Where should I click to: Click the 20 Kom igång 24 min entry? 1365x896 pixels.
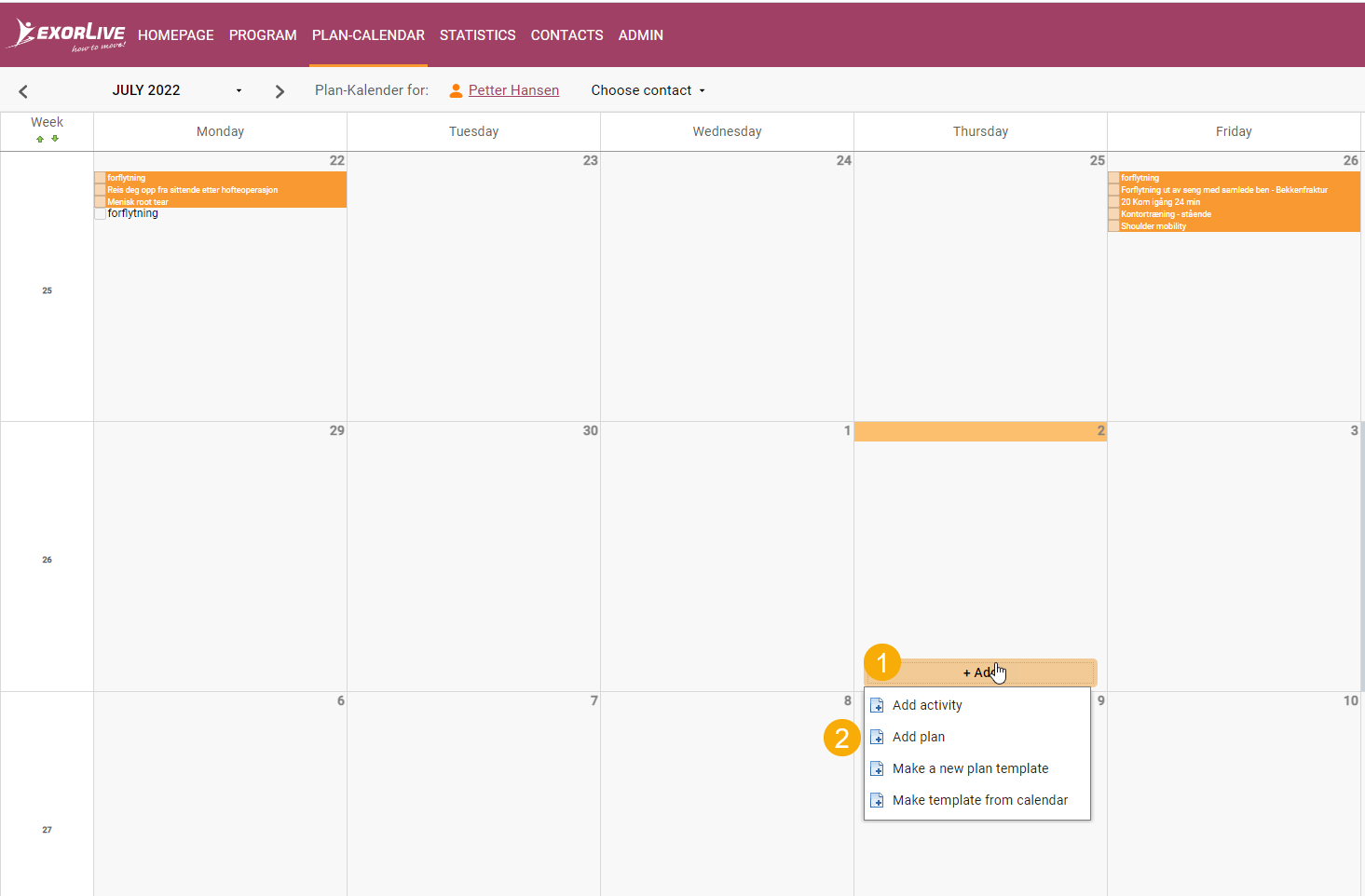(x=1234, y=202)
